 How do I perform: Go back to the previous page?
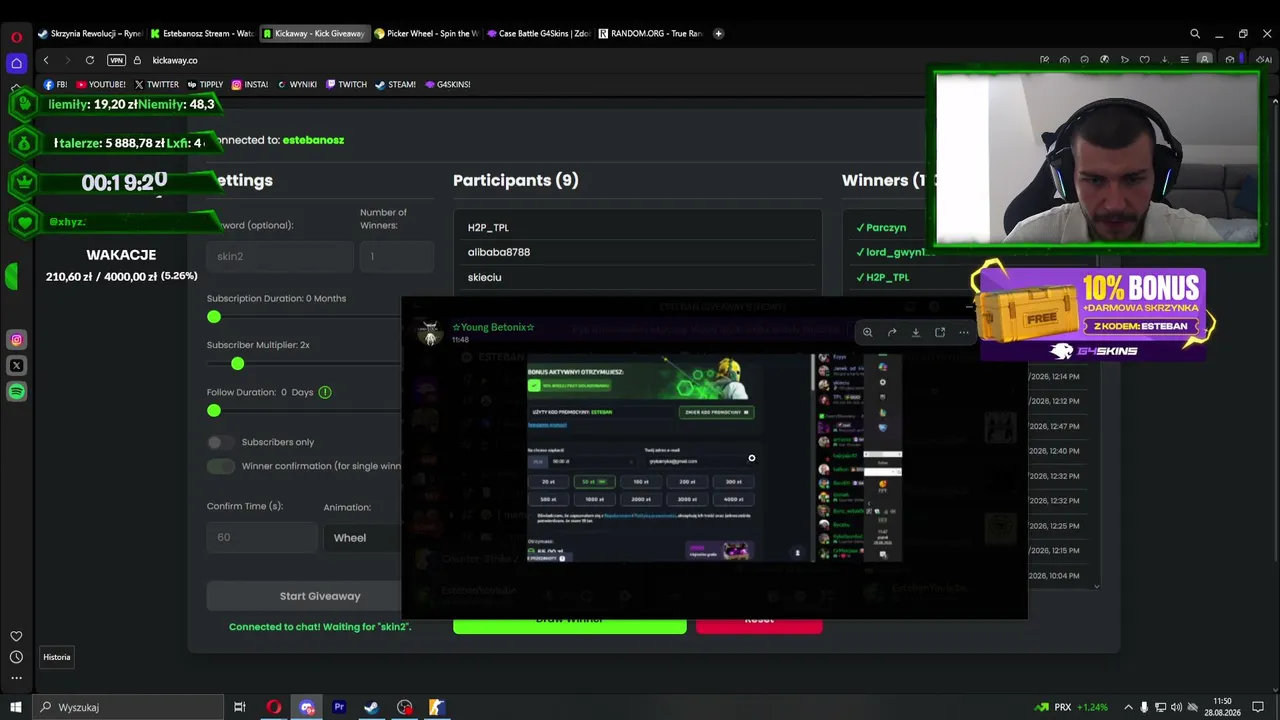point(46,60)
